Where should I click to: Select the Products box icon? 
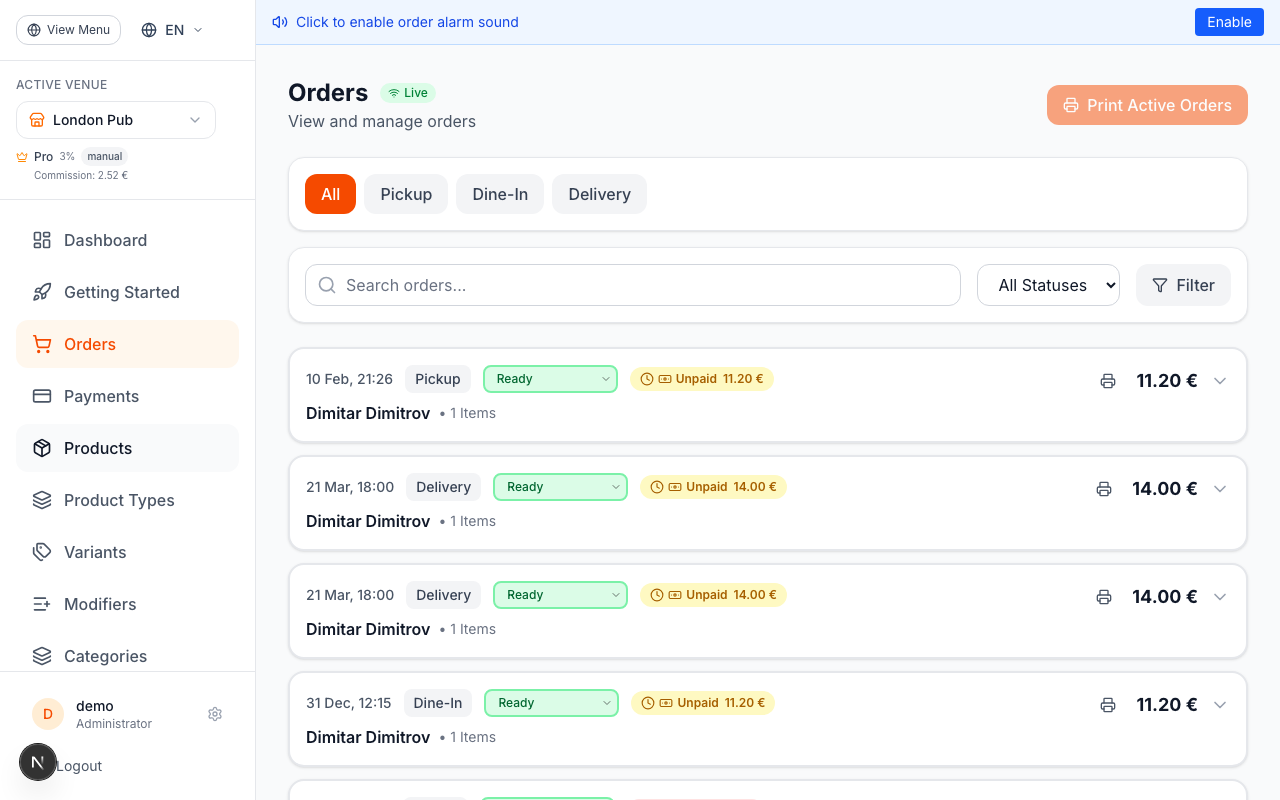click(41, 448)
